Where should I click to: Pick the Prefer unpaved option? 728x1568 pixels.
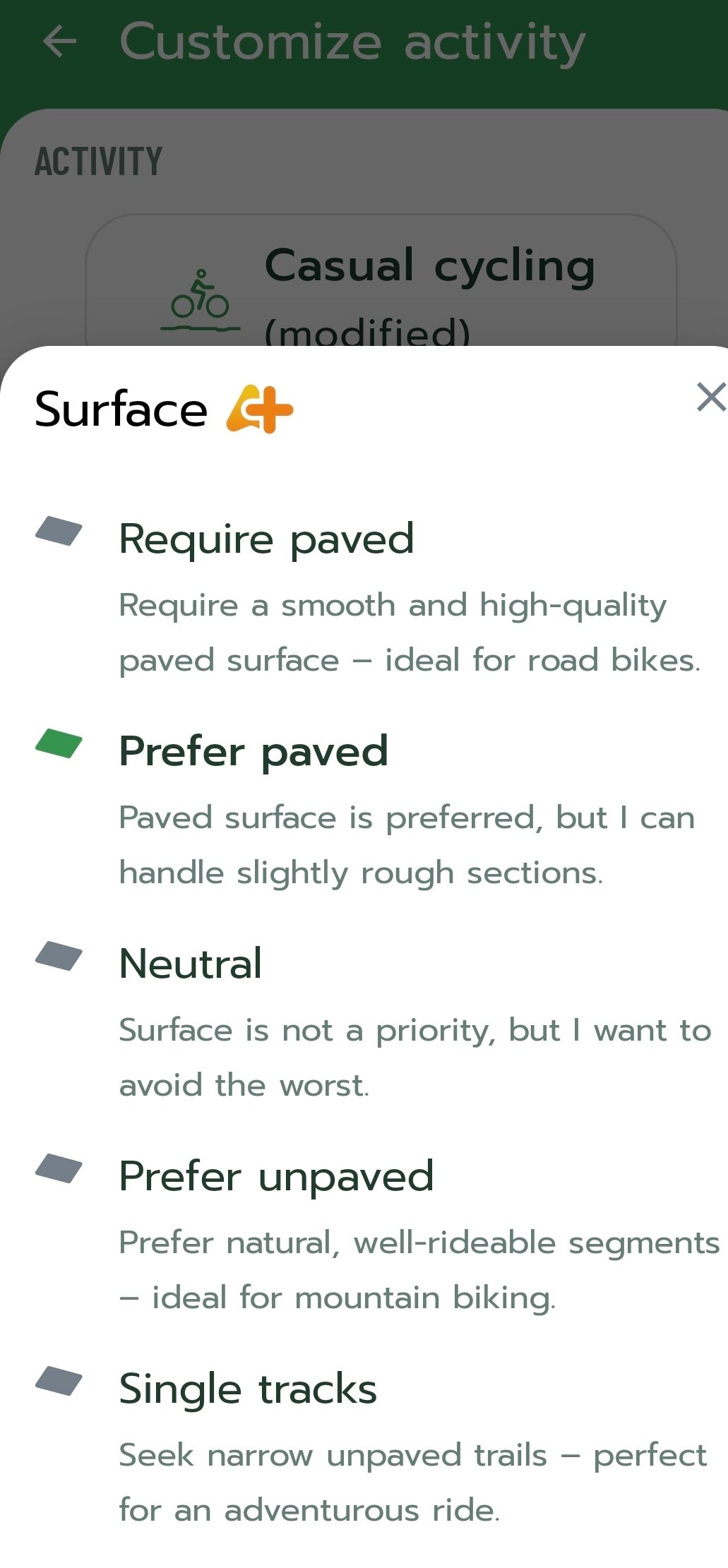(276, 1176)
